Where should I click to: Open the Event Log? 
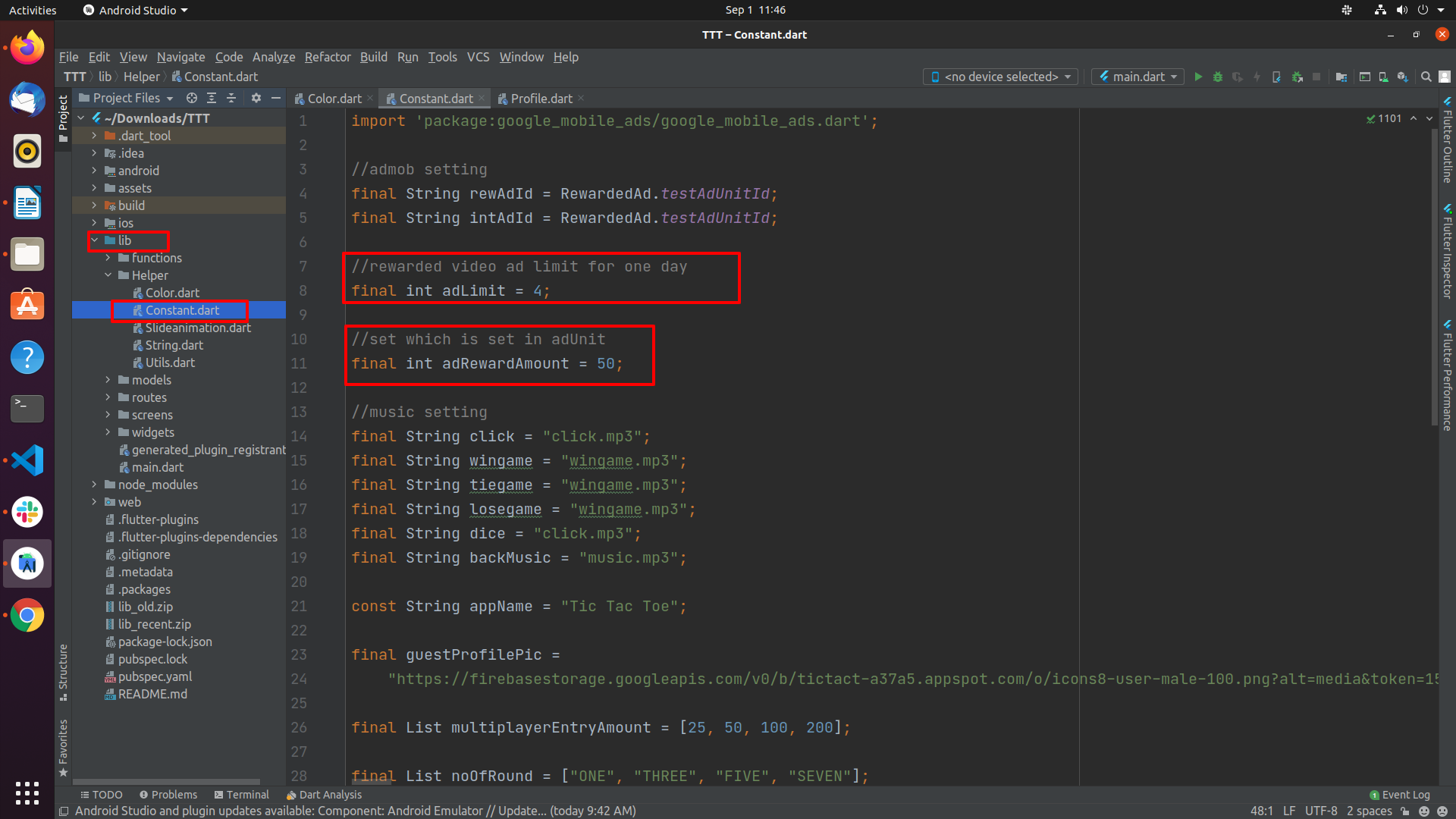click(x=1400, y=795)
